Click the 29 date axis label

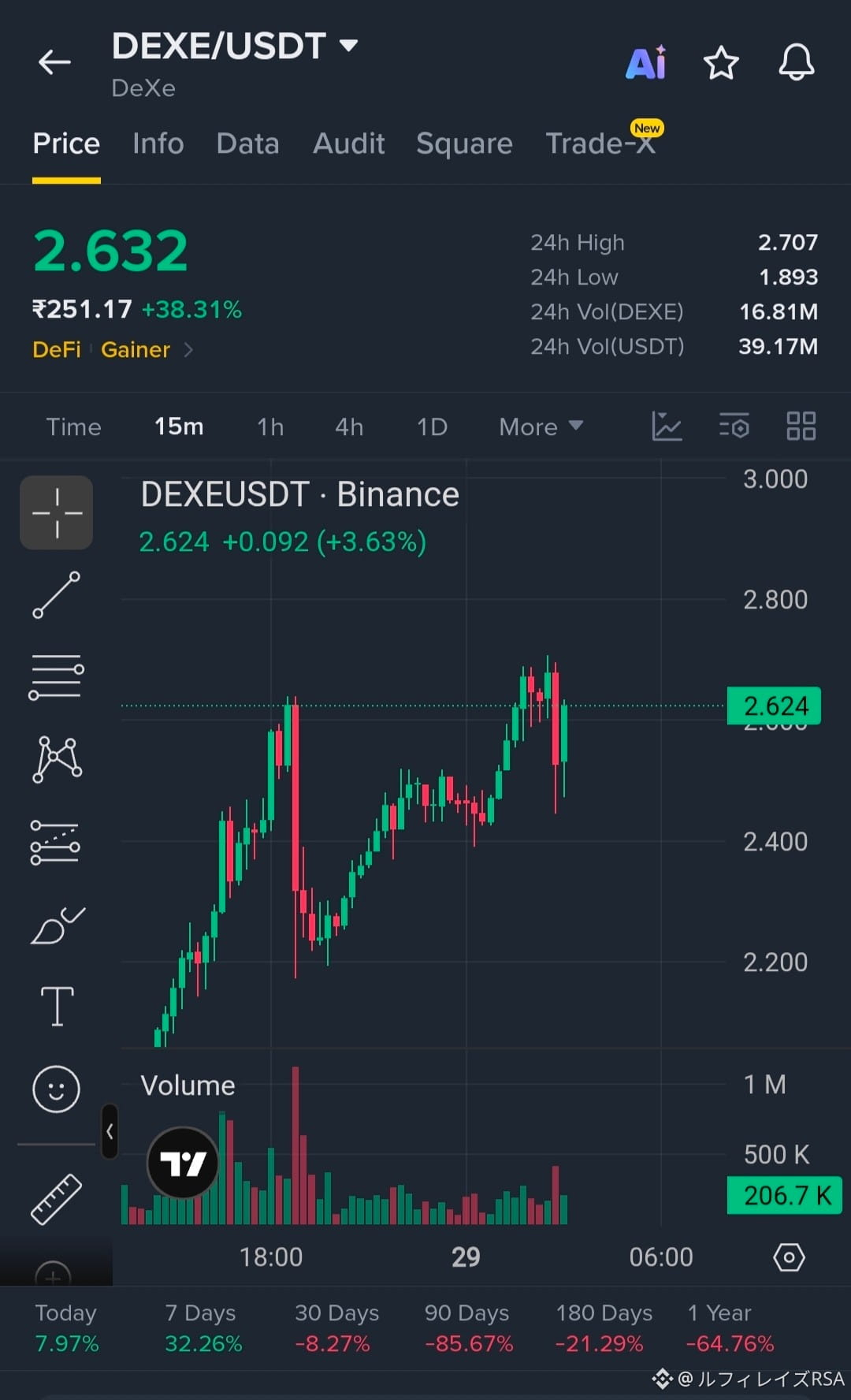(x=466, y=1257)
